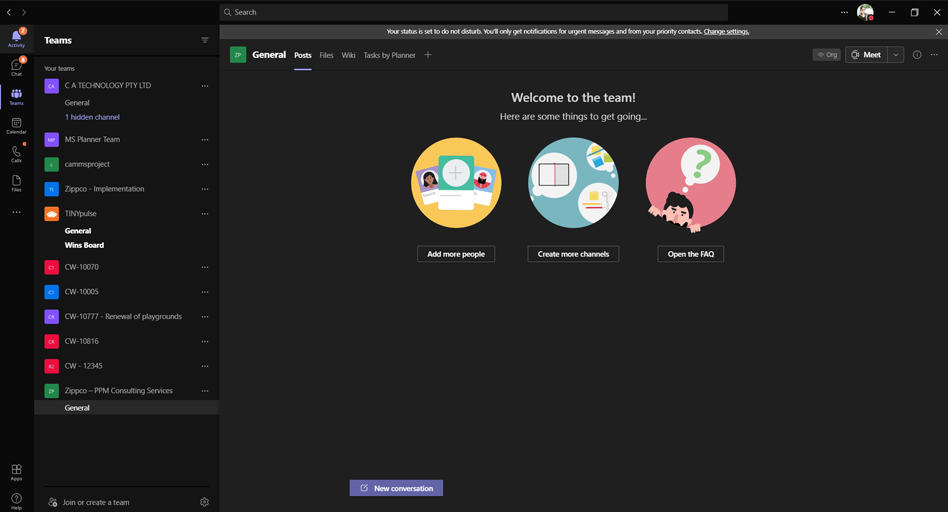This screenshot has height=512, width=948.
Task: Open more options for MS Planner Team
Action: [205, 140]
